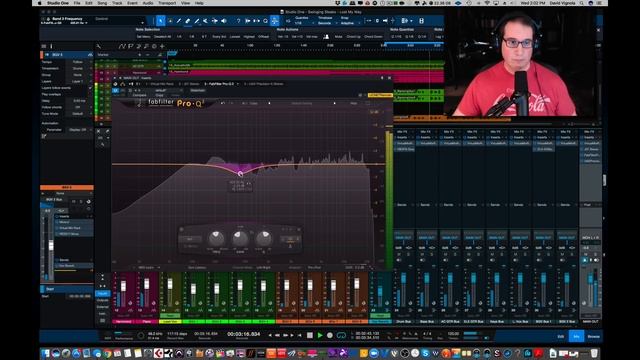Switch to the second plugin tab
This screenshot has width=640, height=360.
coord(190,84)
